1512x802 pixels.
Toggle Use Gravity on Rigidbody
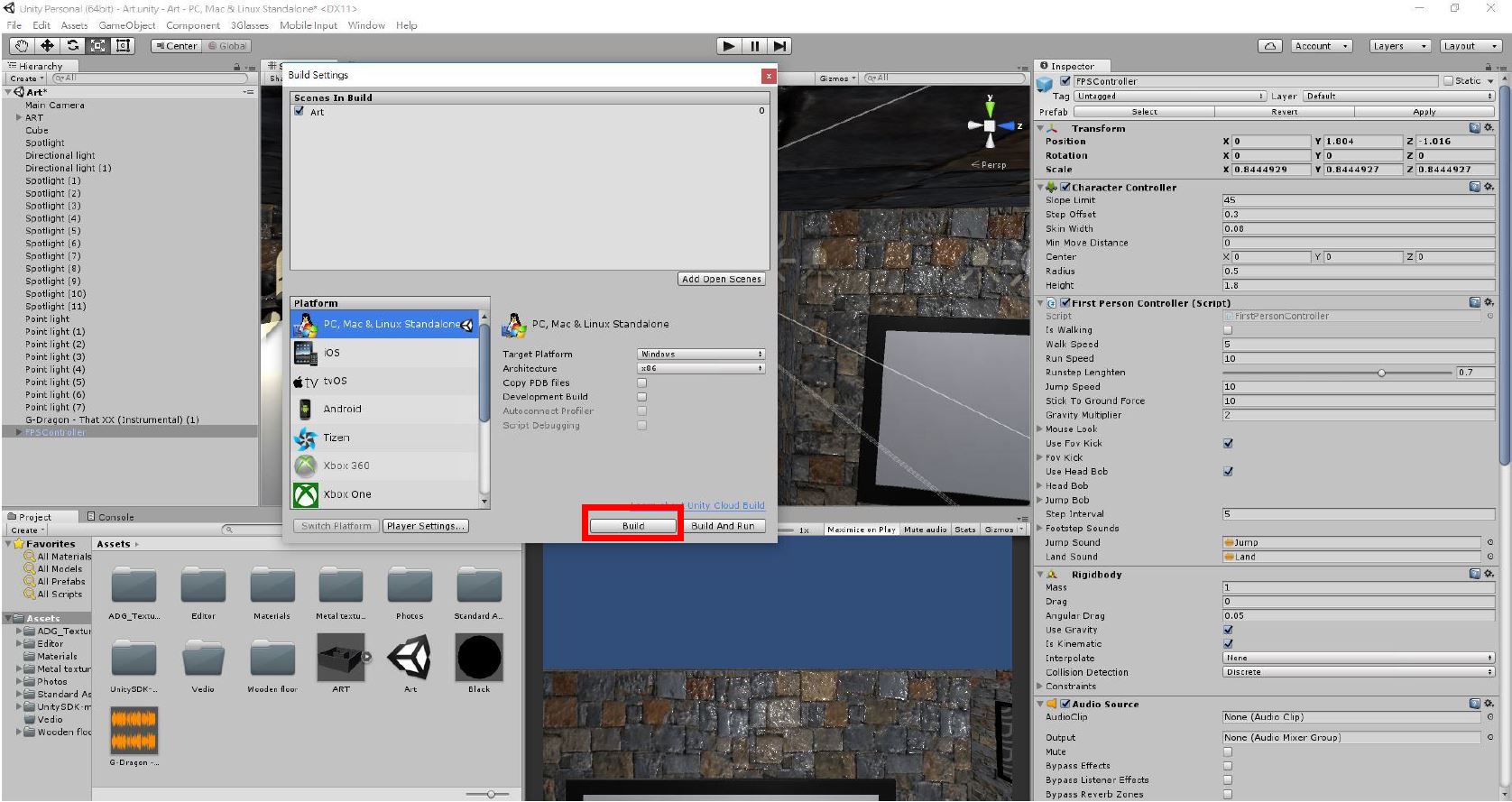[1228, 630]
